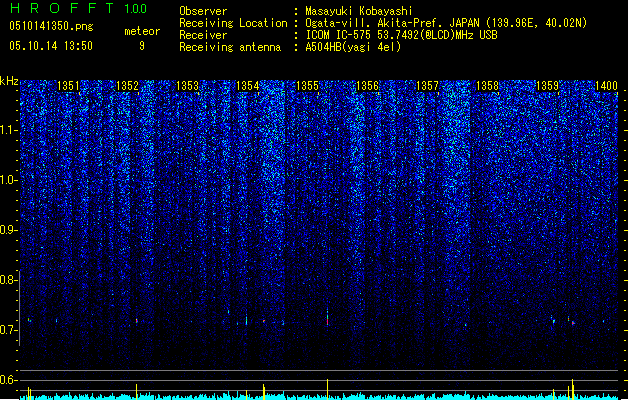Click the 1.0 kHz axis label
629x400 pixels.
pyautogui.click(x=8, y=180)
